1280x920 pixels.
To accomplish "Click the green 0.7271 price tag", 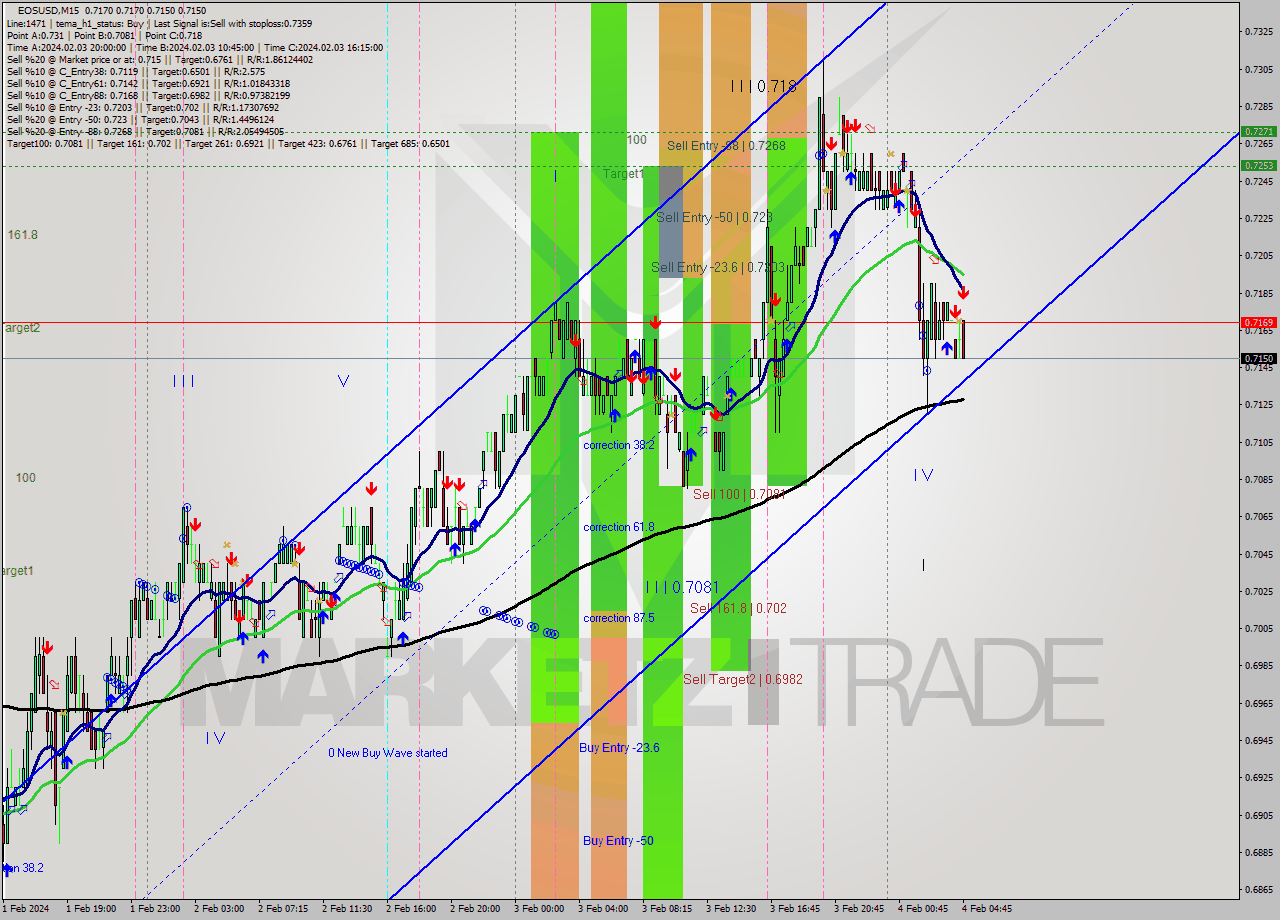I will click(x=1258, y=131).
